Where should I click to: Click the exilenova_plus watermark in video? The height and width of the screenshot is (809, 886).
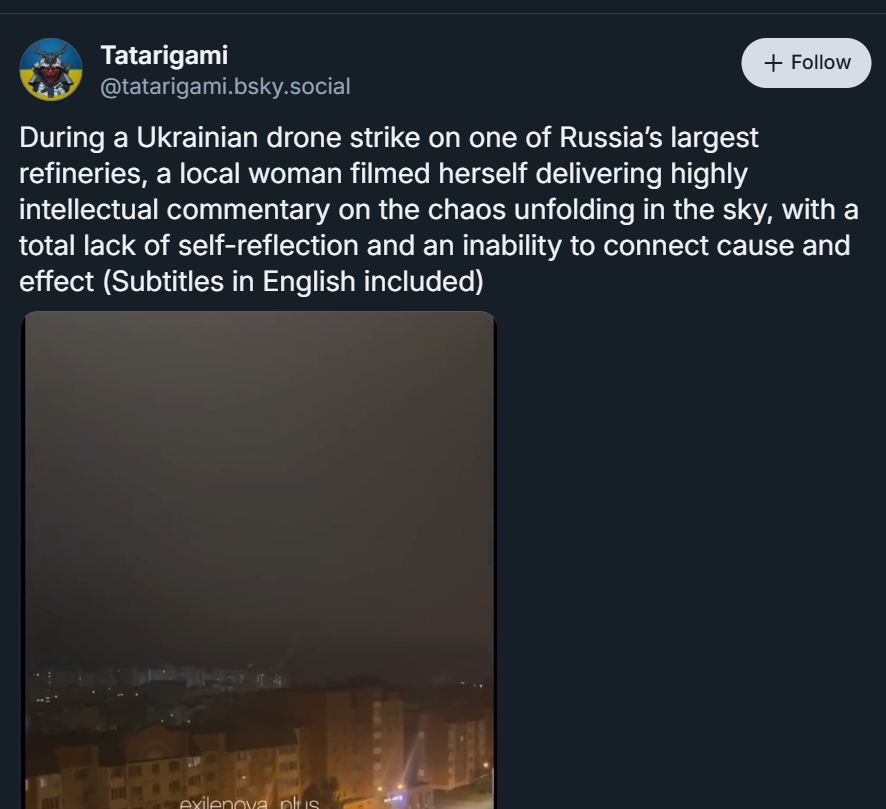coord(248,801)
